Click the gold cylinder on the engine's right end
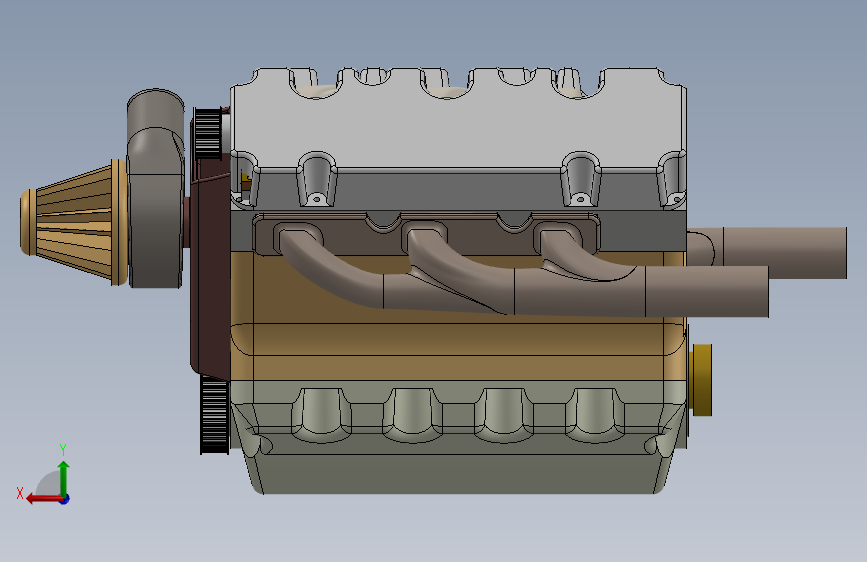 coord(701,379)
